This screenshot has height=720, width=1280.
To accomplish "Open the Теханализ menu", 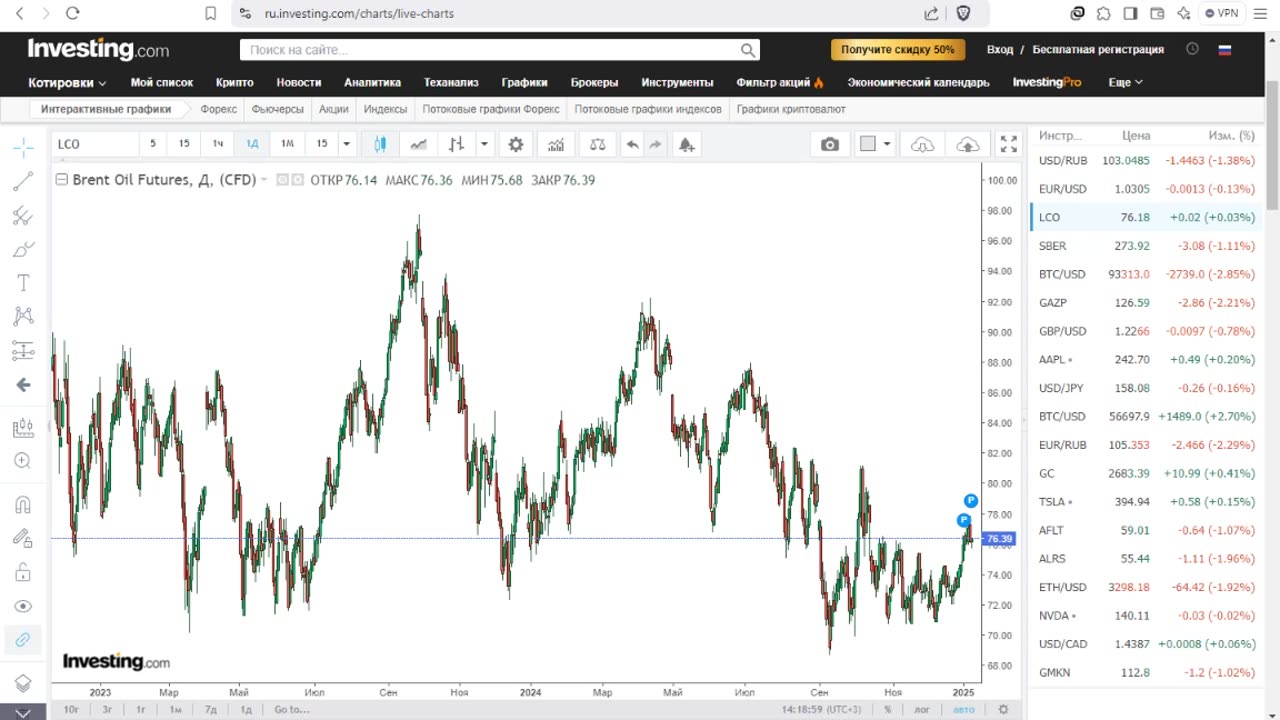I will pyautogui.click(x=451, y=83).
